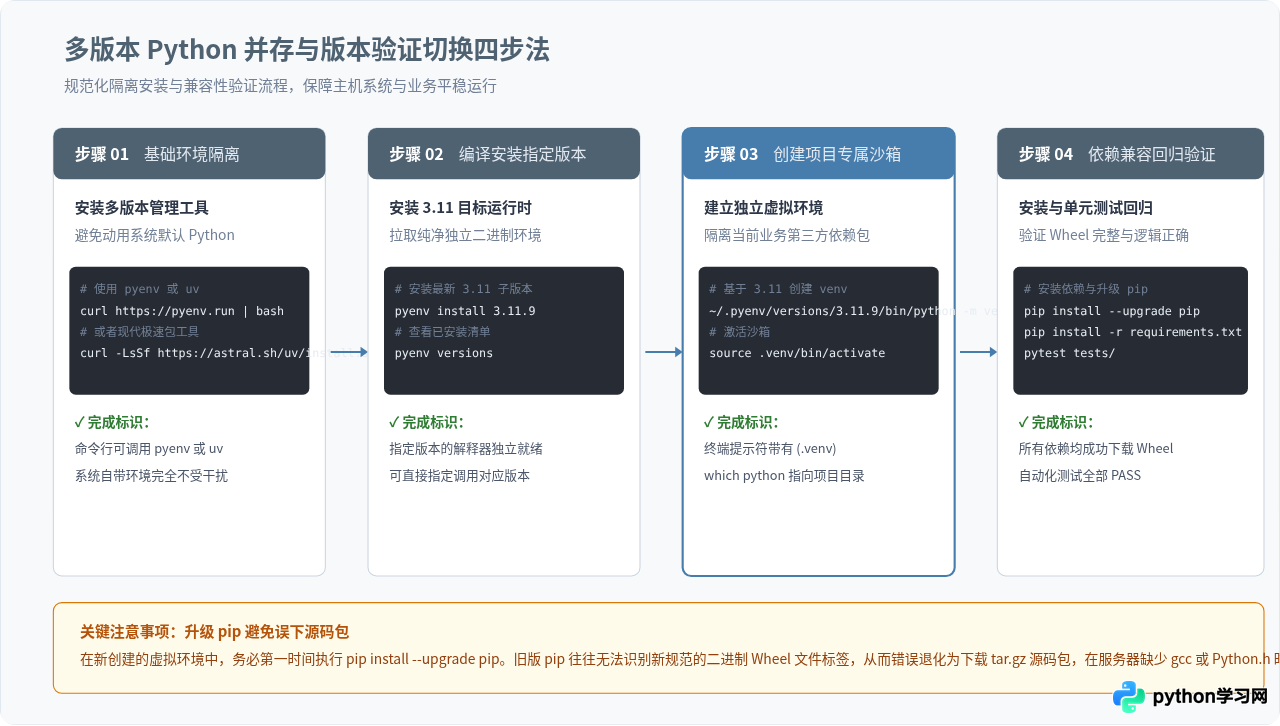Click the text 终端提示符带有 (.venv)
Screen dimensions: 1280x726
770,449
